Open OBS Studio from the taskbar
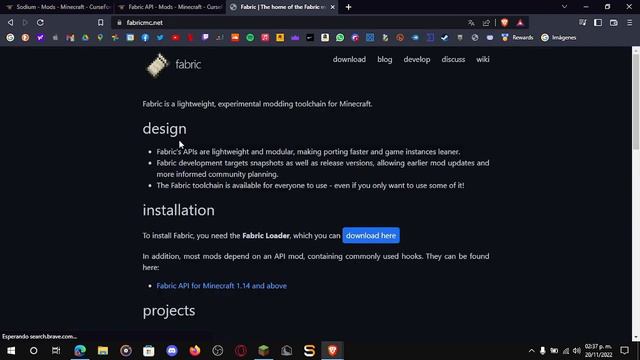 click(218, 351)
